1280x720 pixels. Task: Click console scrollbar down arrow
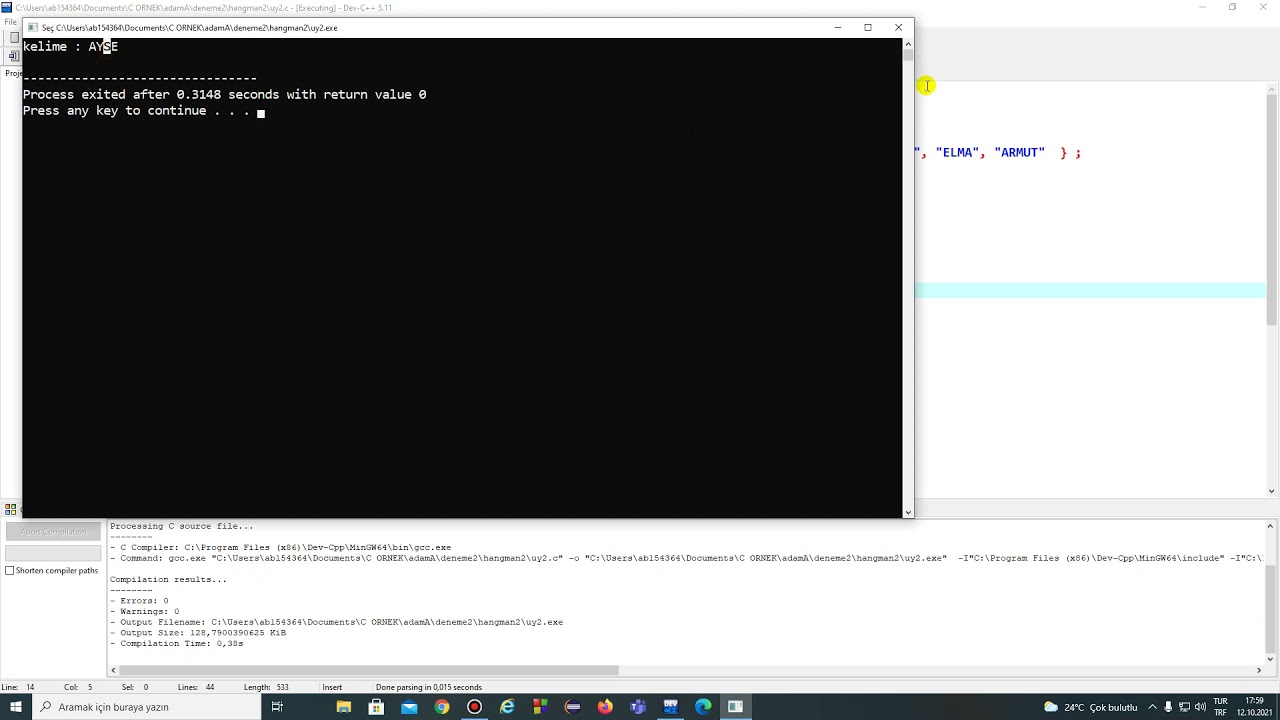908,512
